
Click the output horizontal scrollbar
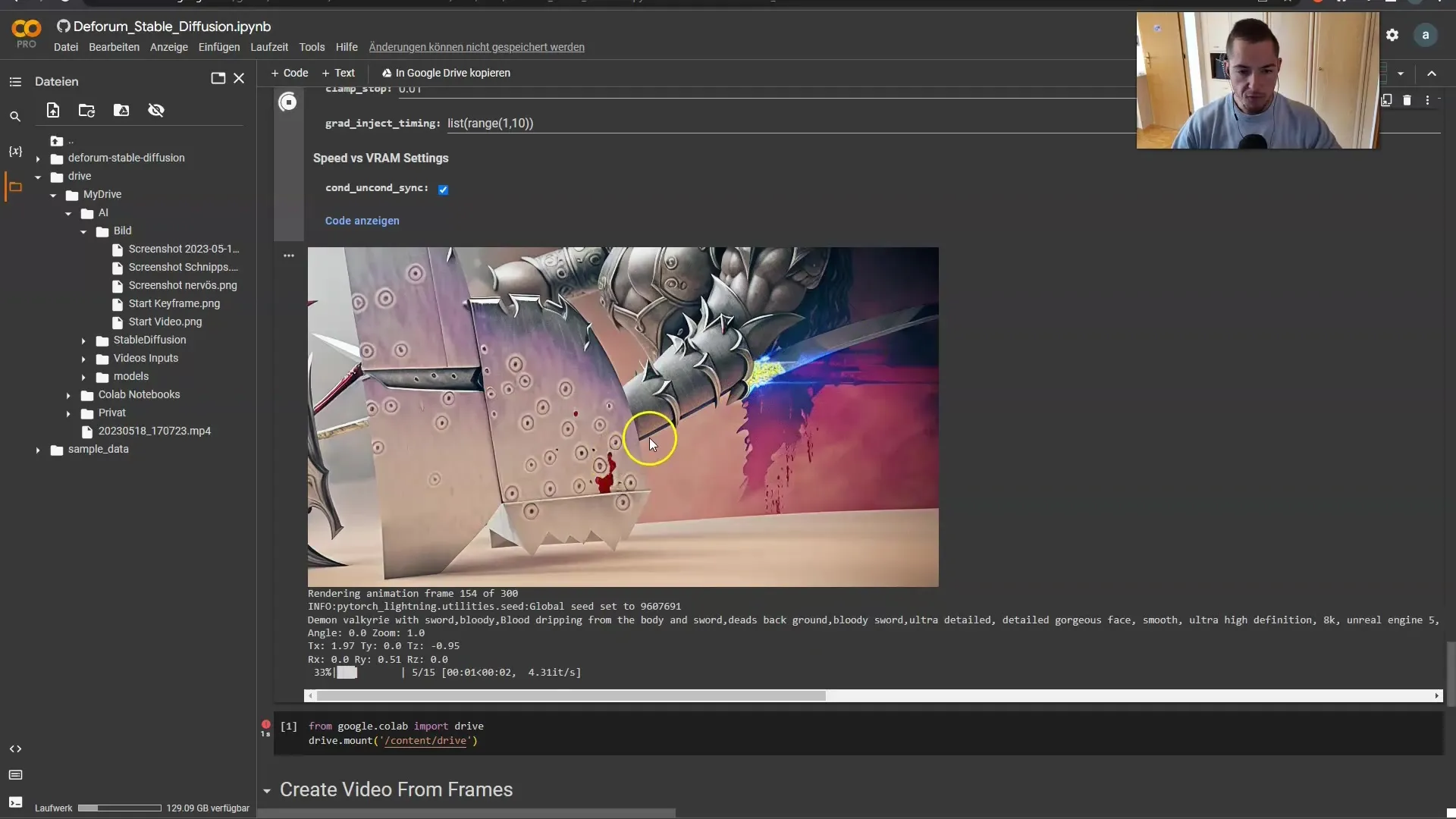[571, 695]
